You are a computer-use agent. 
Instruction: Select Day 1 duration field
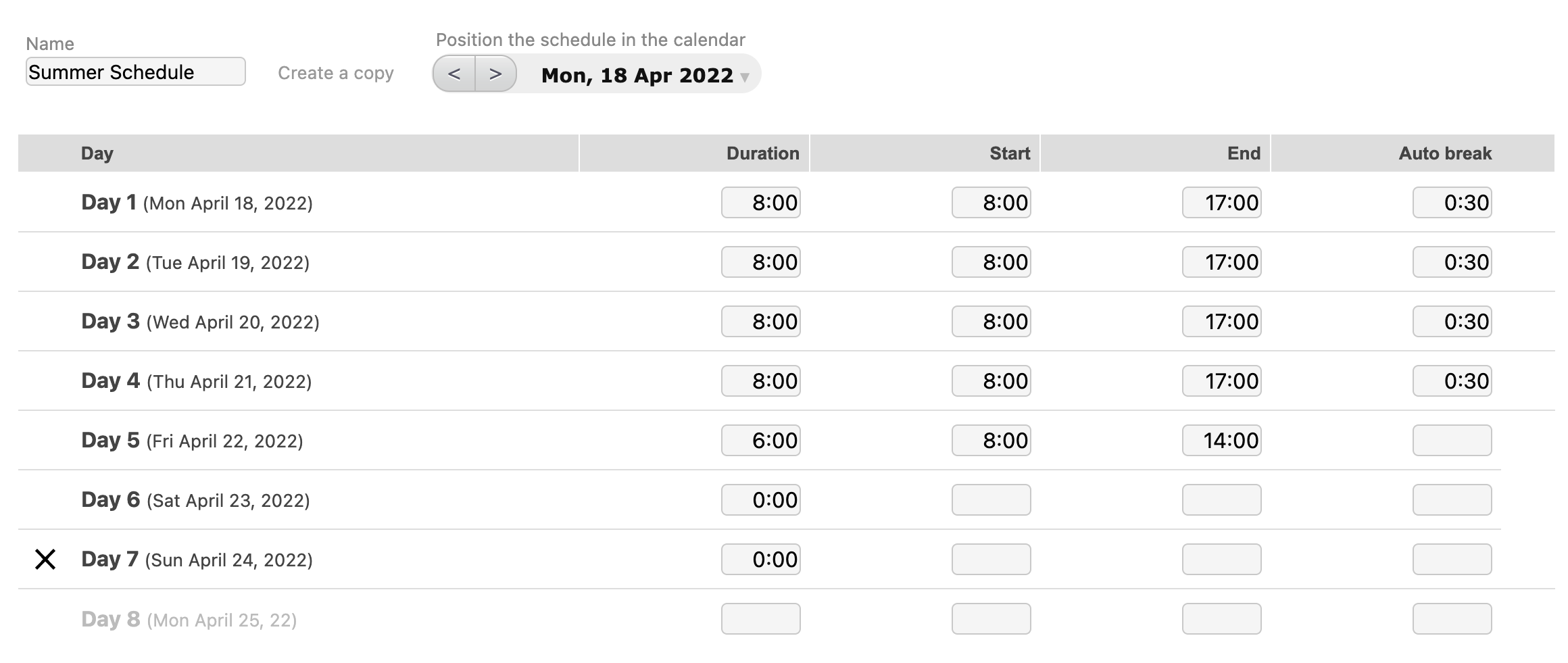(x=760, y=203)
